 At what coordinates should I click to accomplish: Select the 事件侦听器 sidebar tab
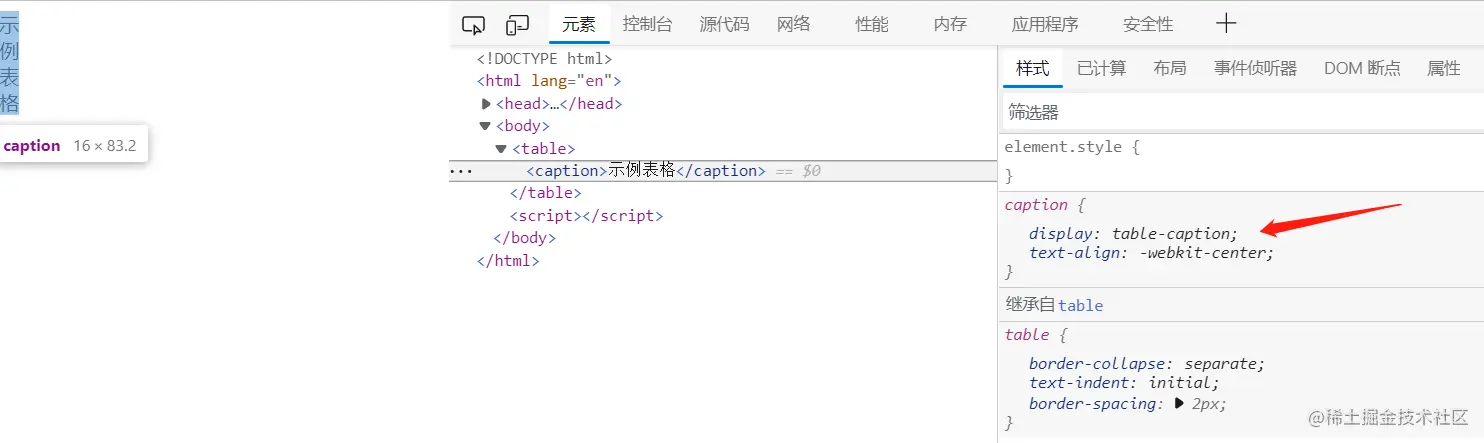point(1256,68)
